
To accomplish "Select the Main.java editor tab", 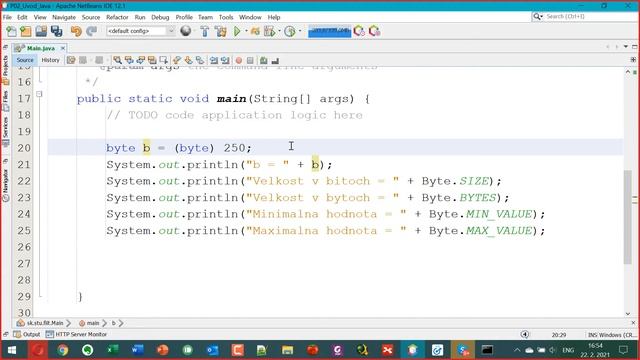I will [40, 48].
